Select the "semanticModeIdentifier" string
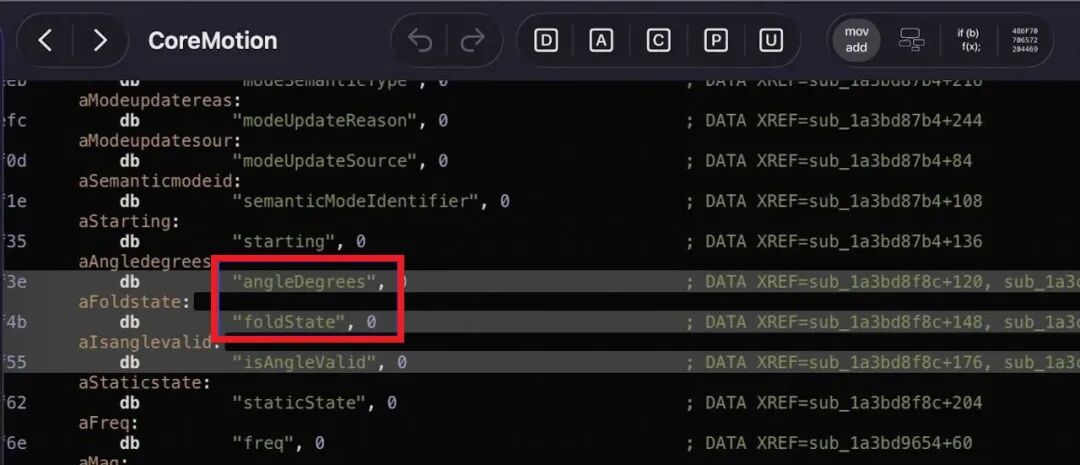Screen dimensions: 1080x465 pyautogui.click(x=356, y=201)
